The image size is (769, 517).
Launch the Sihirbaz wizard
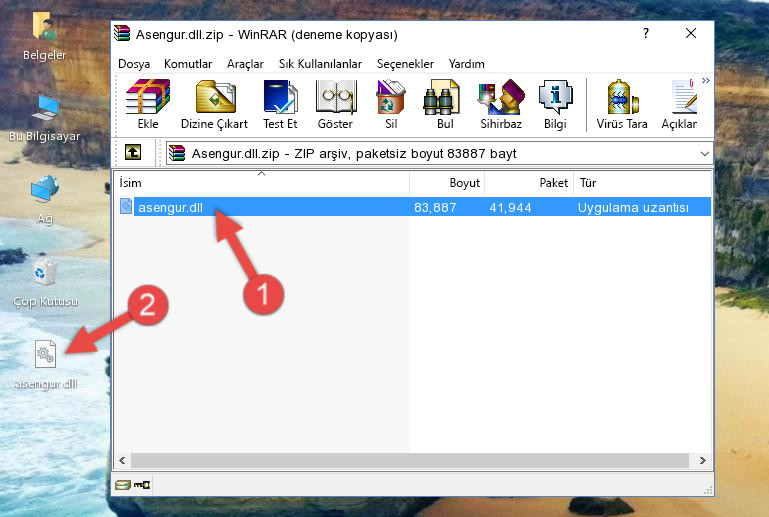click(x=501, y=104)
